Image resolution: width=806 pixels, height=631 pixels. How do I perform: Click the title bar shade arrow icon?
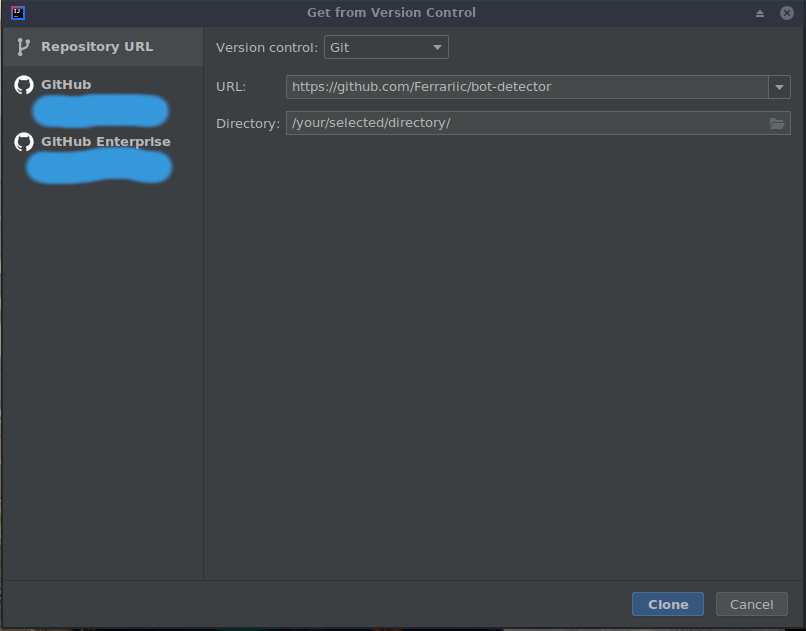pyautogui.click(x=760, y=13)
